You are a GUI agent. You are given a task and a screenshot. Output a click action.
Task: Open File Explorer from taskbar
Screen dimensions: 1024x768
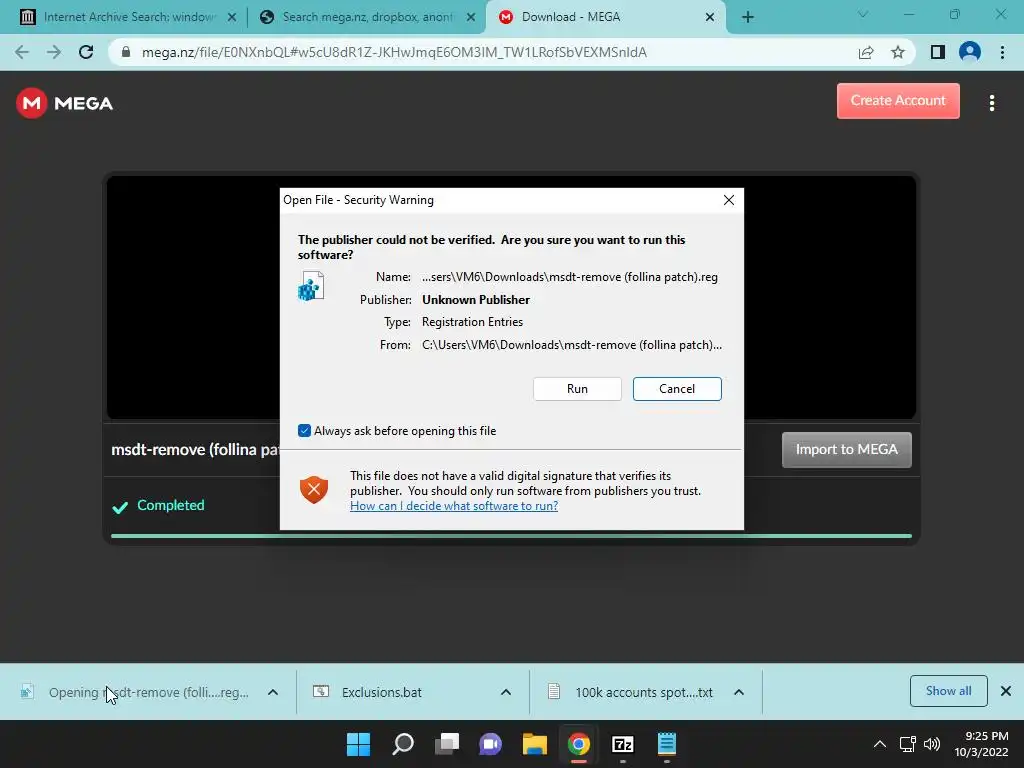coord(534,744)
